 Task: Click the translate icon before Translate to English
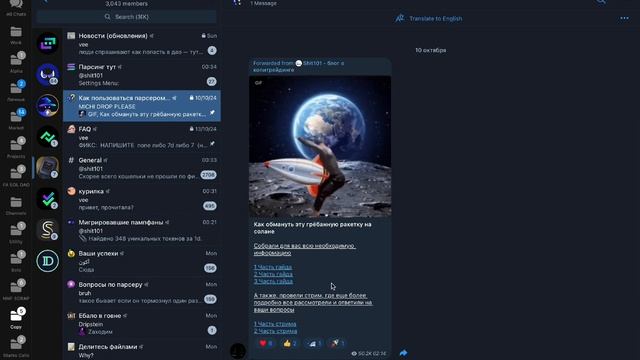click(400, 18)
